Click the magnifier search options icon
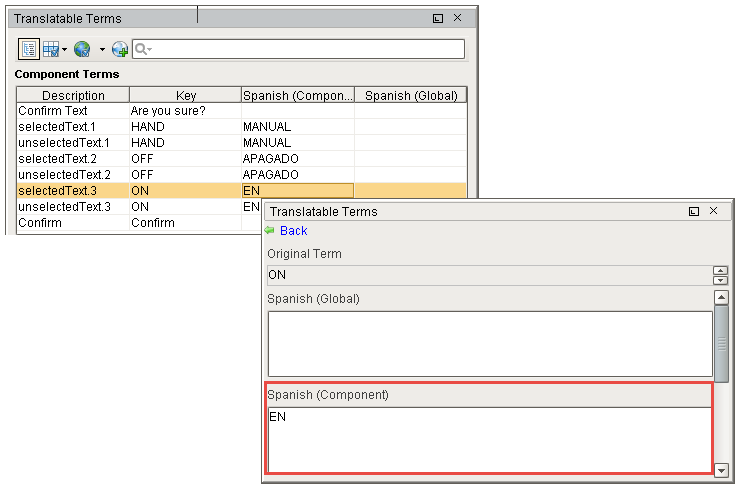 tap(143, 49)
